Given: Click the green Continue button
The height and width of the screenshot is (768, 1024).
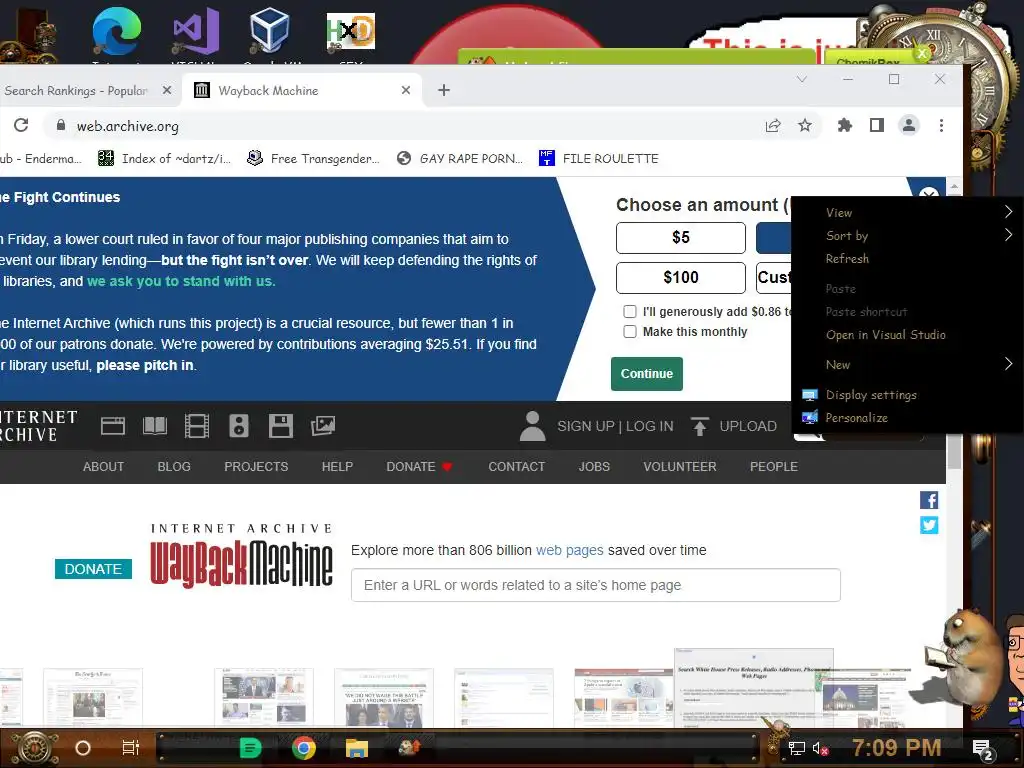Looking at the screenshot, I should (647, 374).
